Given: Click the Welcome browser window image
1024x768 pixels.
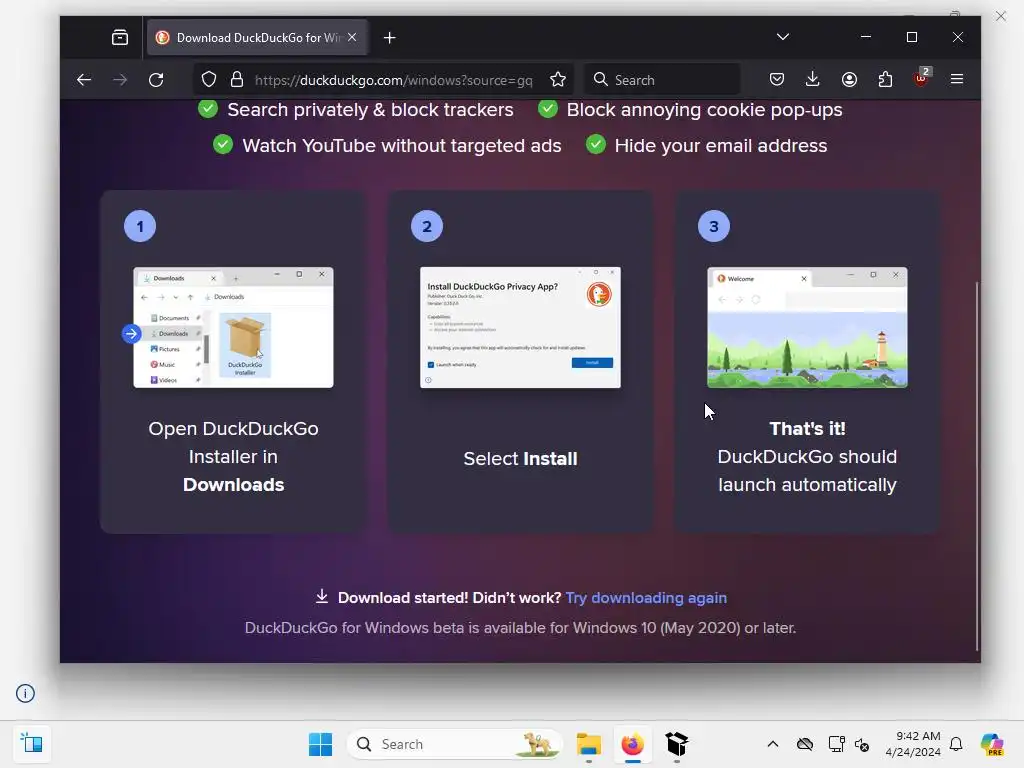Looking at the screenshot, I should click(x=807, y=327).
